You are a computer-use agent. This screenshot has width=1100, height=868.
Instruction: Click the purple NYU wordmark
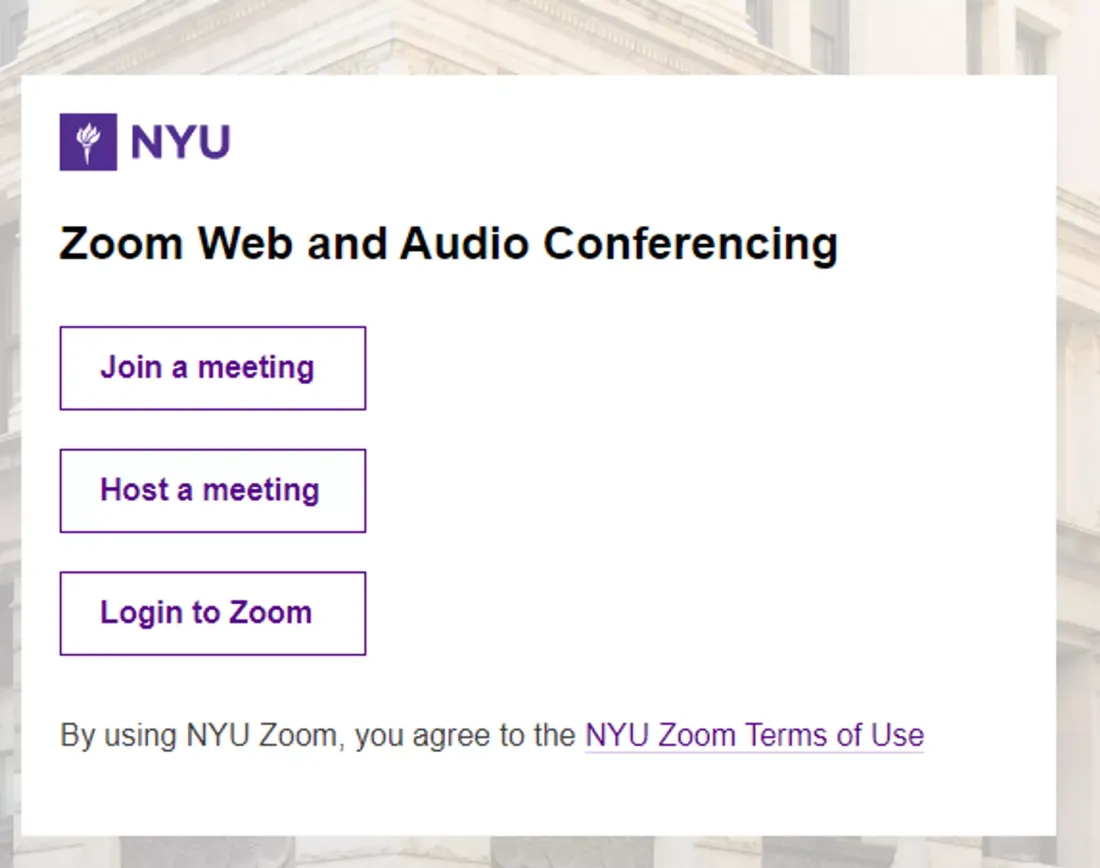pos(181,142)
